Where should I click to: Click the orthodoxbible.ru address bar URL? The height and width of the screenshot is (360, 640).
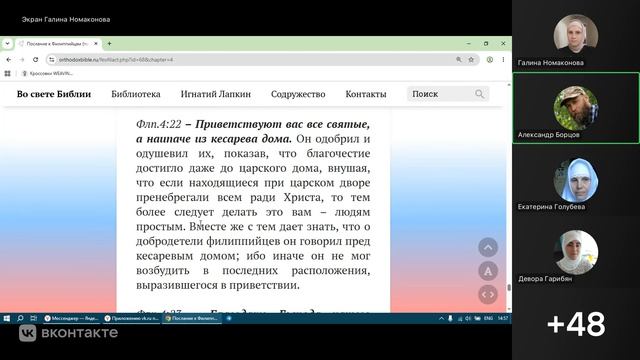point(116,60)
